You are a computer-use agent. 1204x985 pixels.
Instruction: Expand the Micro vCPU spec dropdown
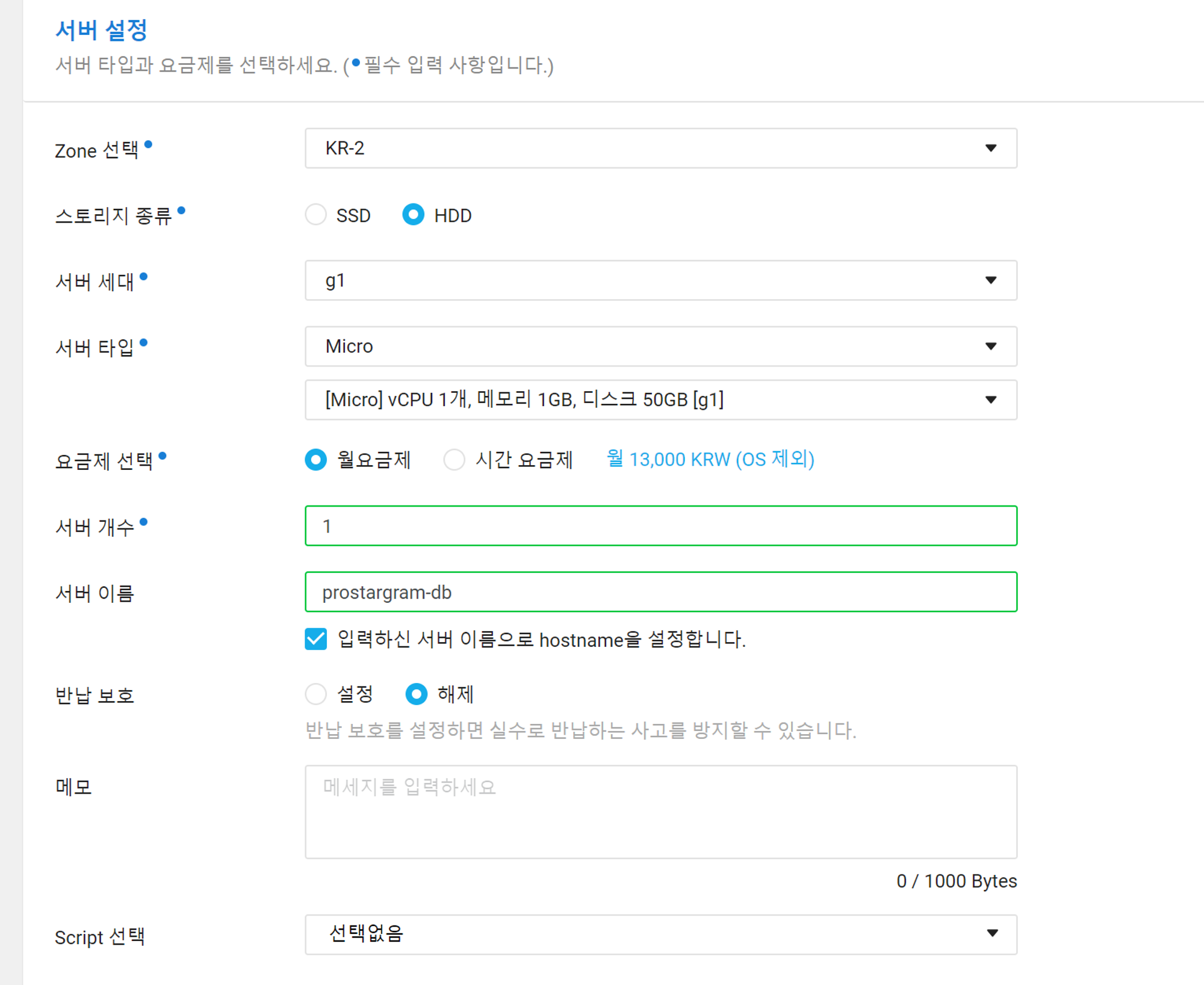660,400
